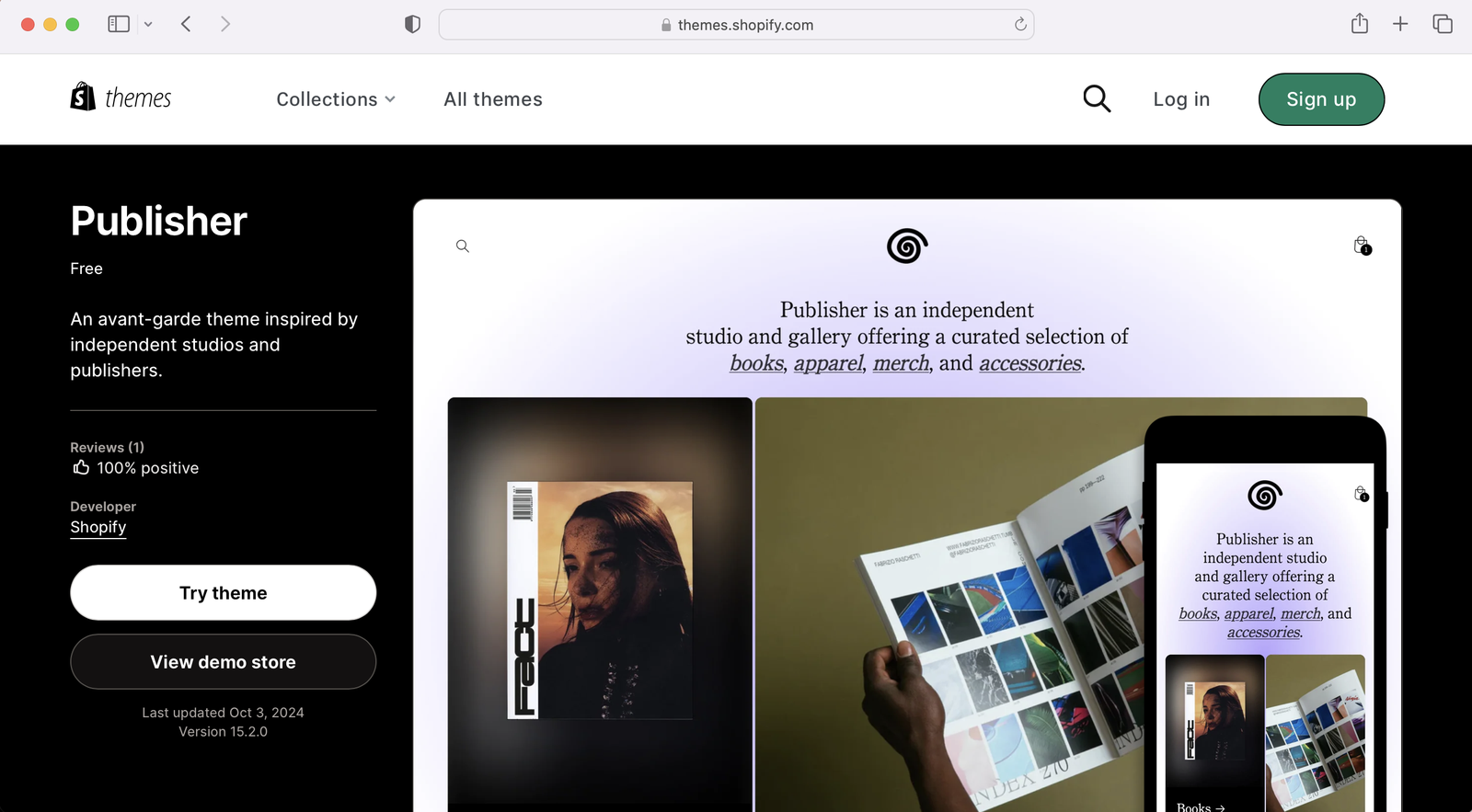Click the Free price label
Screen dimensions: 1472x812
pos(86,269)
